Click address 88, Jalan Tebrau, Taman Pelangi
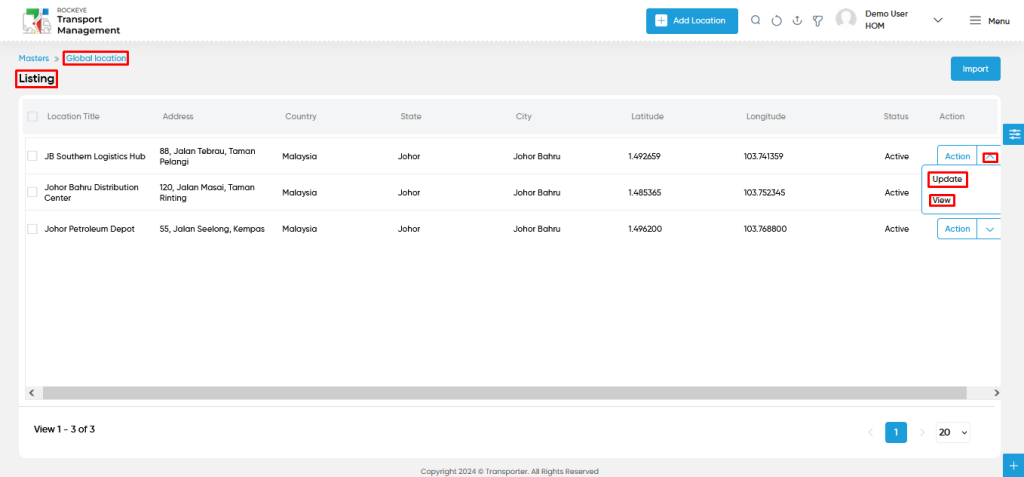 [207, 156]
